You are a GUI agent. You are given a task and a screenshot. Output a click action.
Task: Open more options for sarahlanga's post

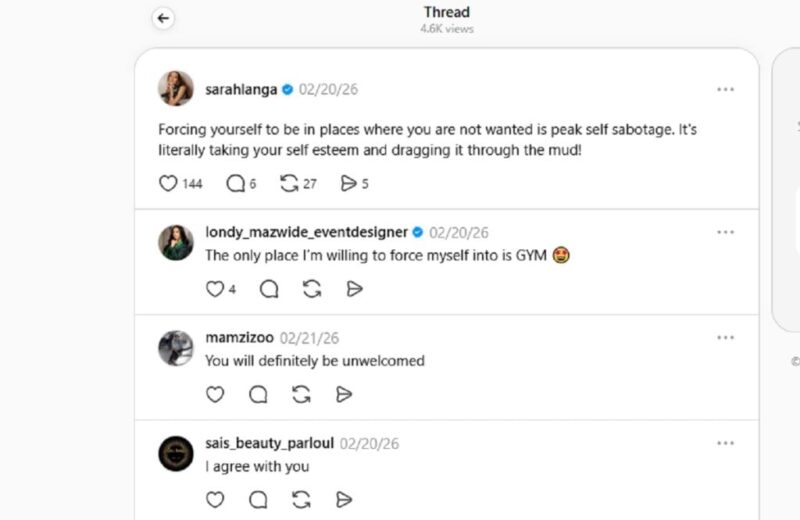[726, 89]
